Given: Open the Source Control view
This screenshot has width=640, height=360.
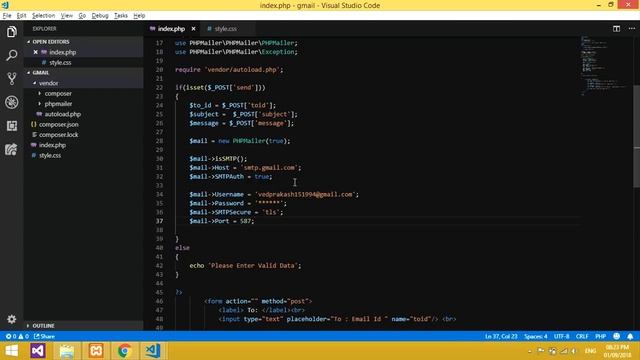Looking at the screenshot, I should (x=11, y=78).
